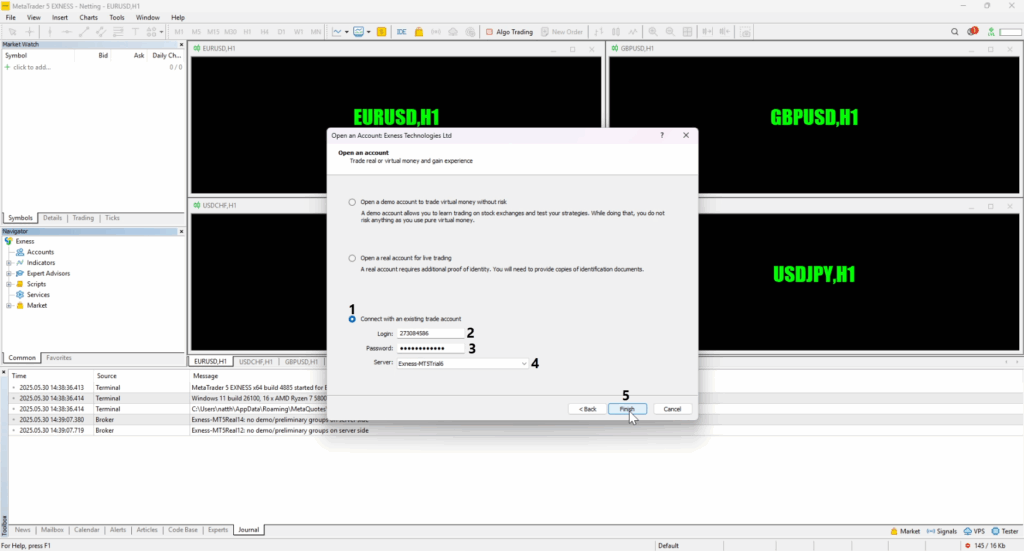Open the Charts menu
The height and width of the screenshot is (551, 1024).
coord(88,17)
